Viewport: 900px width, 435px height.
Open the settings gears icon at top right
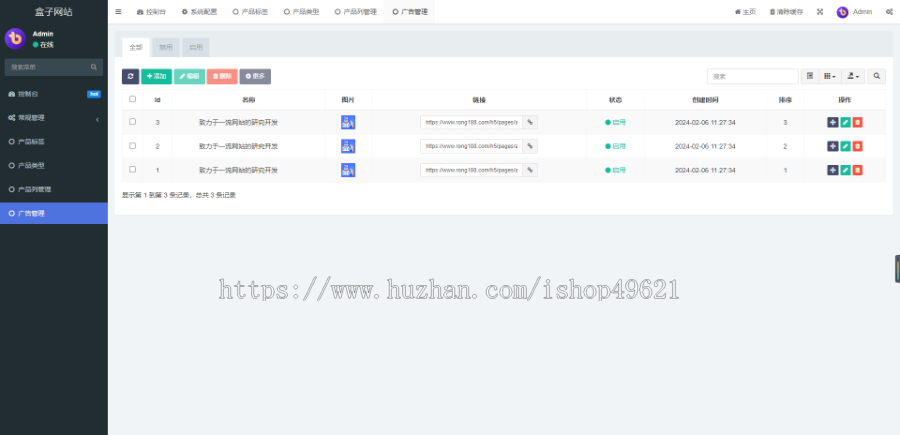(x=889, y=11)
